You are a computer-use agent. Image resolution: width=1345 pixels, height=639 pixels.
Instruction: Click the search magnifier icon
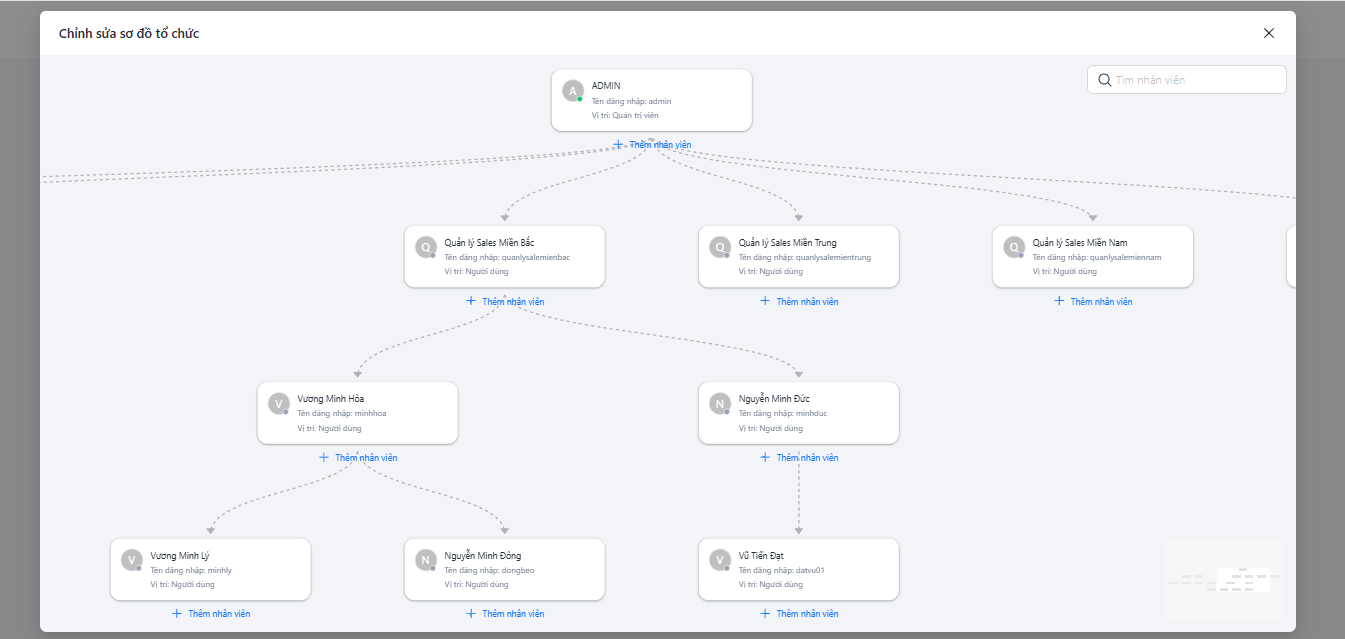[1104, 80]
